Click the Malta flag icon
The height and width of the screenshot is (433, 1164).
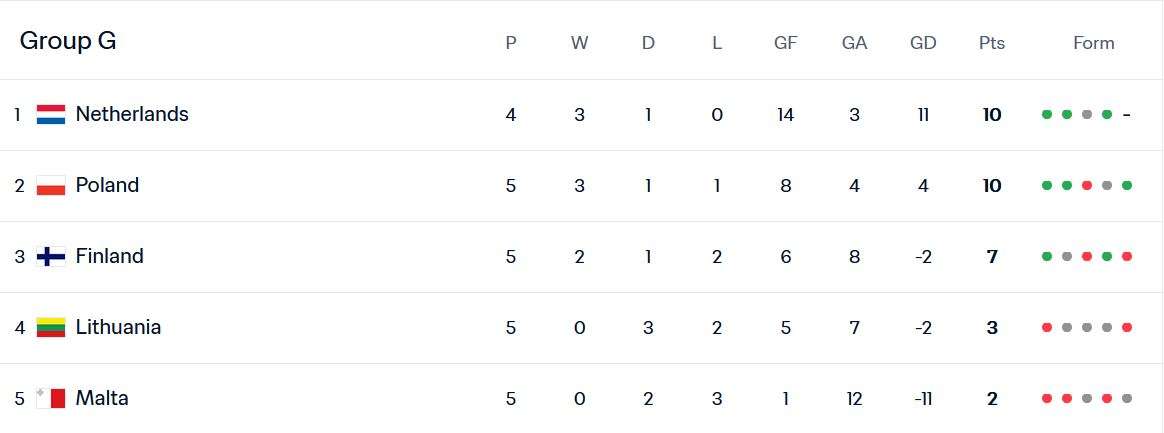(51, 399)
